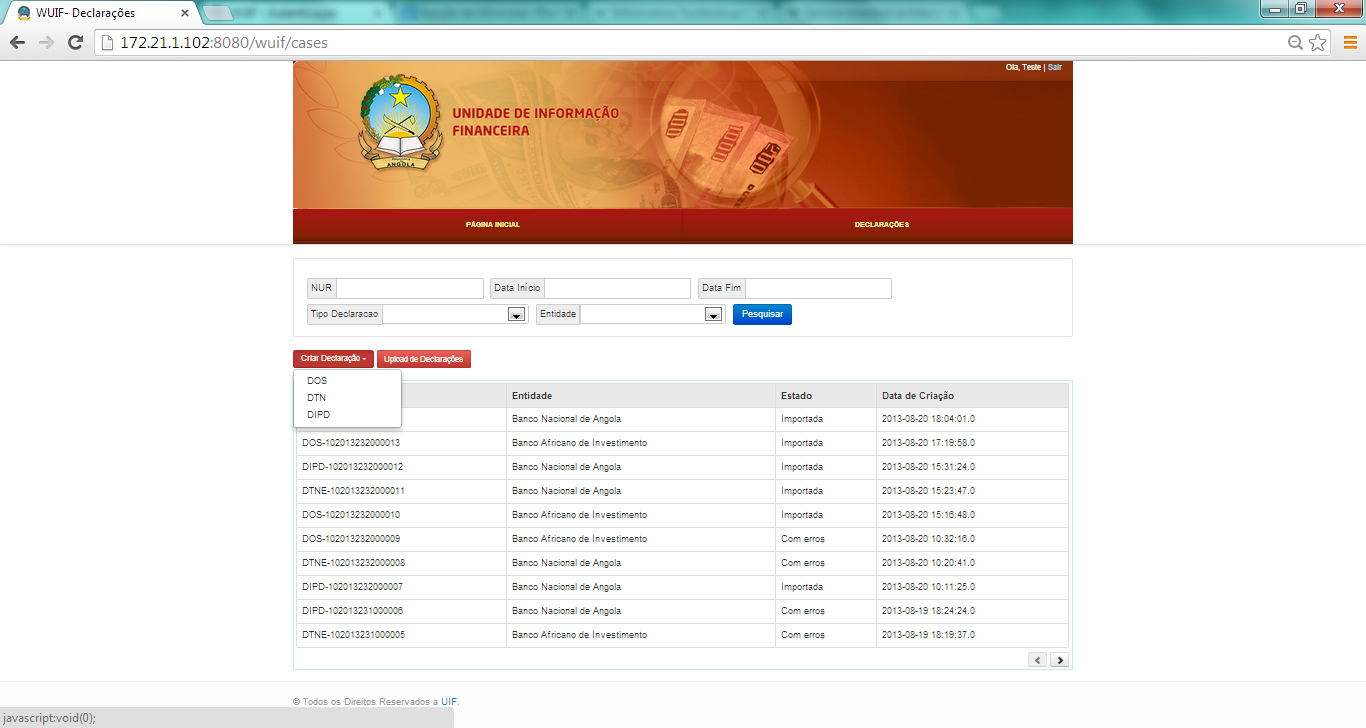Collapse the Criar Declaração dropdown button

point(333,359)
